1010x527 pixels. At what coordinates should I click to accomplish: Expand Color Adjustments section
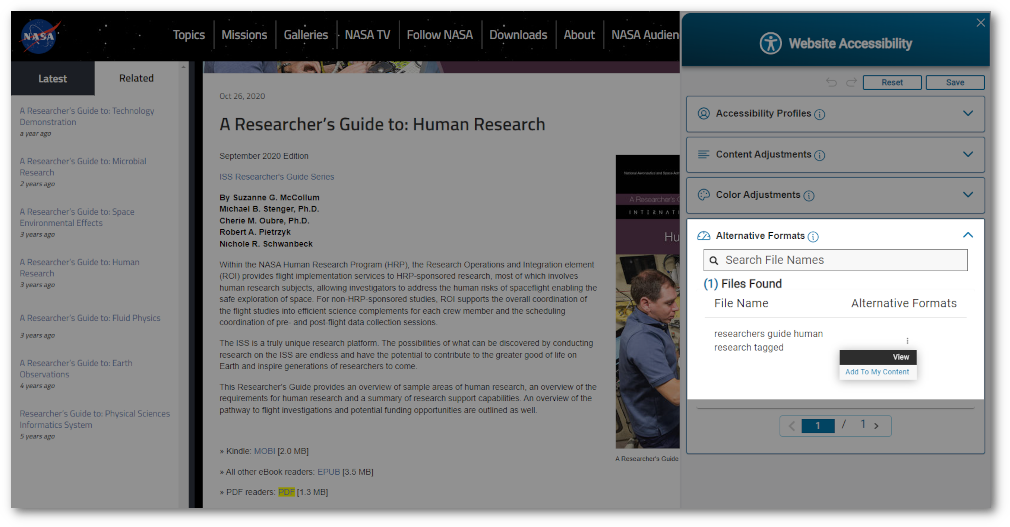tap(967, 195)
